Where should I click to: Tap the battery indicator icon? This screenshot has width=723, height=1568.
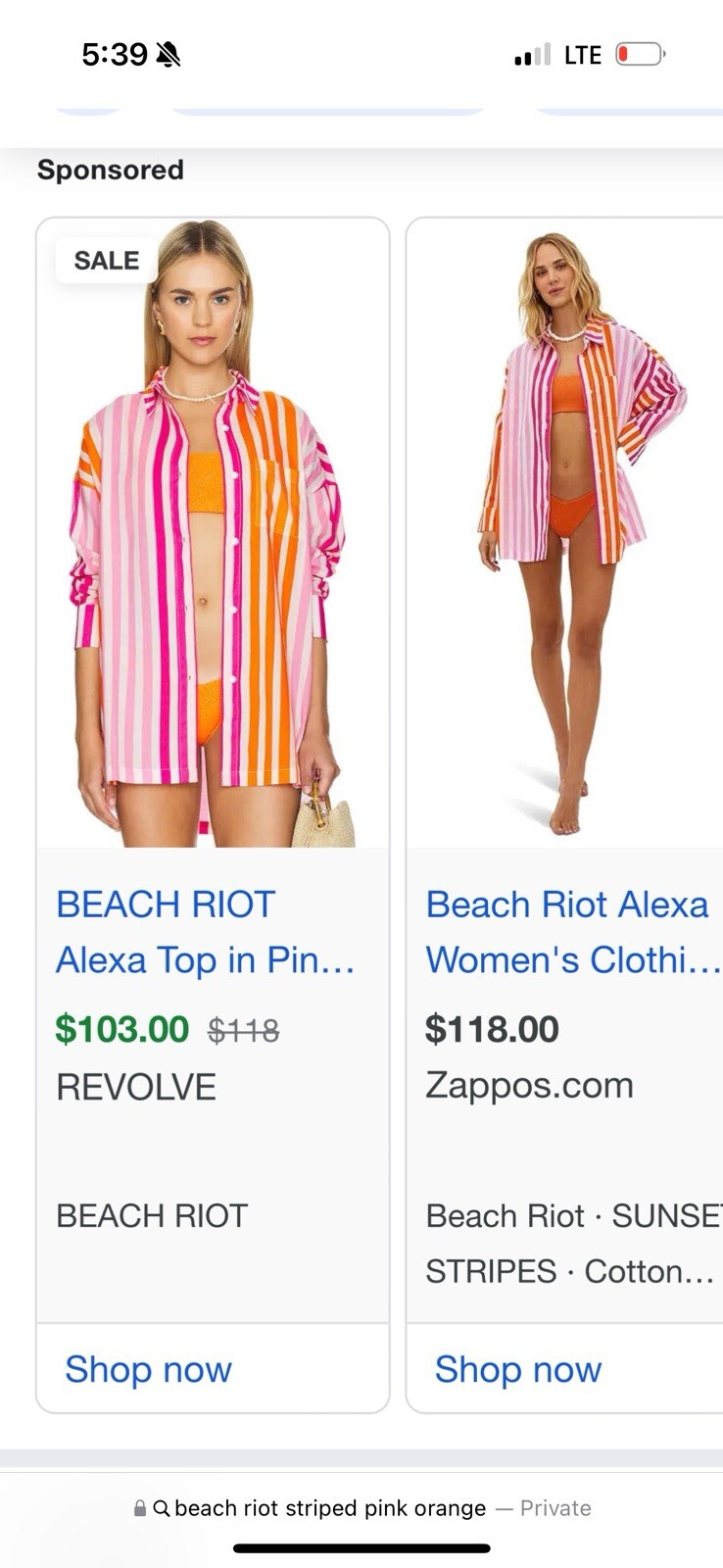click(641, 54)
